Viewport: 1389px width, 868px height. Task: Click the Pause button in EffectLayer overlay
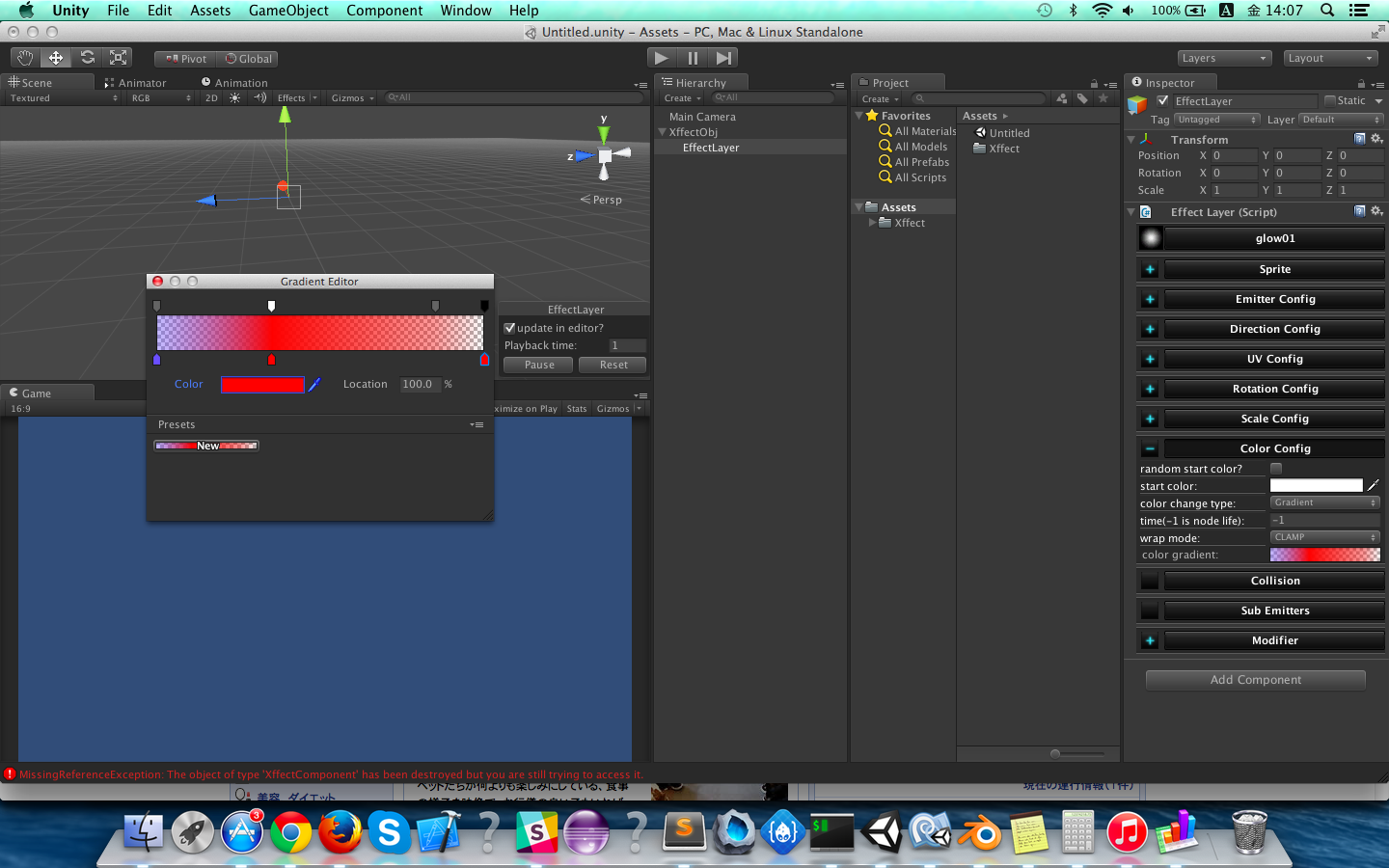coord(539,365)
